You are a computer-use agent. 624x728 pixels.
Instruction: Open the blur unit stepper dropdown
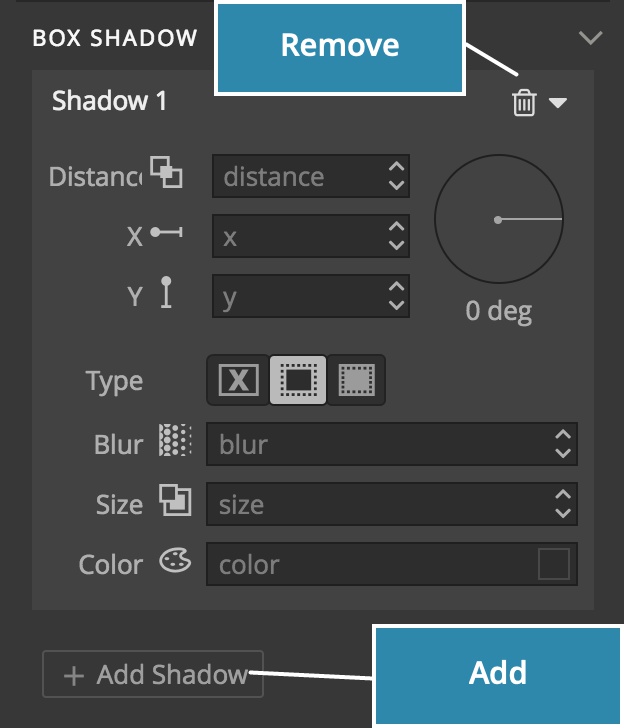(x=563, y=444)
